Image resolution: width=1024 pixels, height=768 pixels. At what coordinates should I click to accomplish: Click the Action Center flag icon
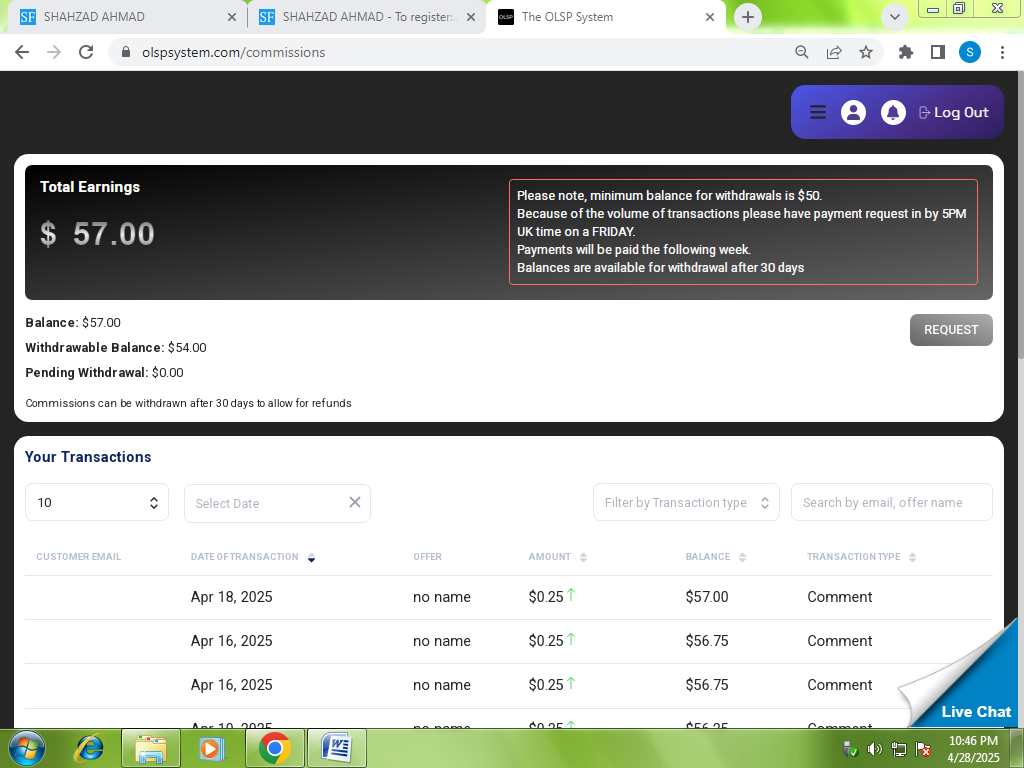click(923, 749)
